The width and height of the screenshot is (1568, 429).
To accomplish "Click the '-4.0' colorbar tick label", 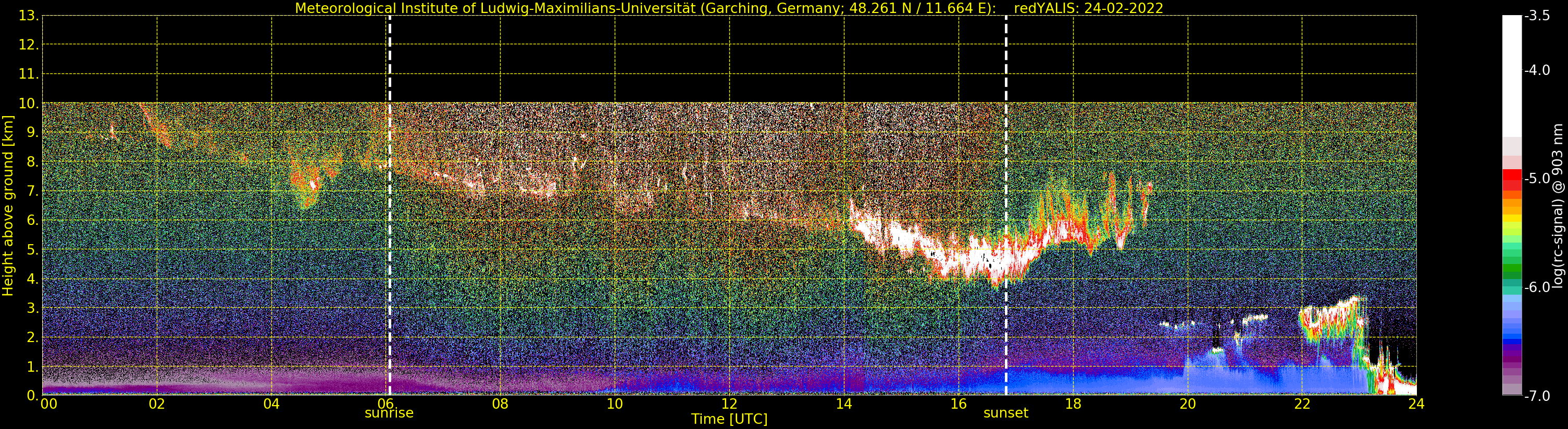I will point(1537,70).
